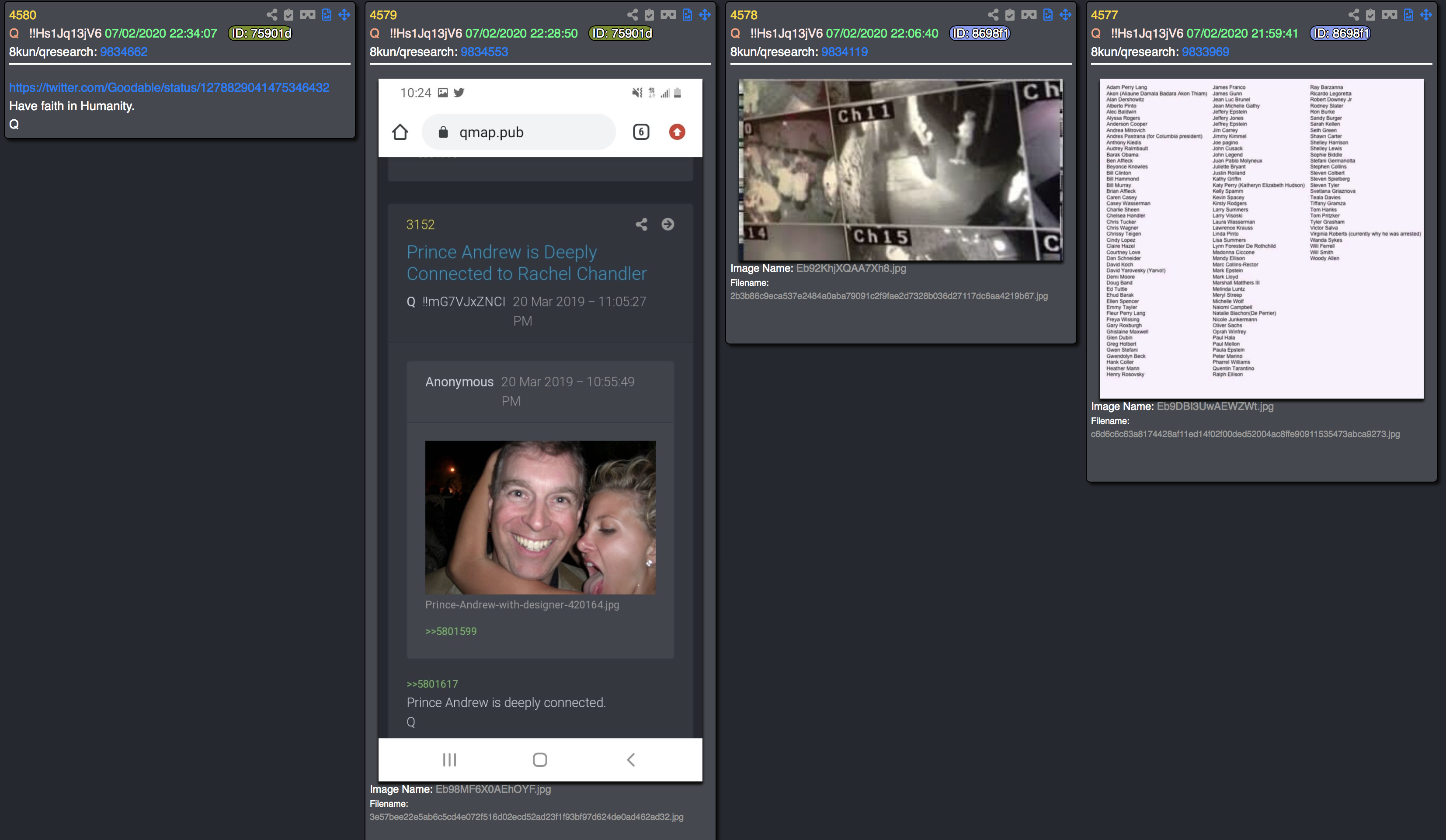Open the twitter.com/Goodable status link

pyautogui.click(x=169, y=87)
